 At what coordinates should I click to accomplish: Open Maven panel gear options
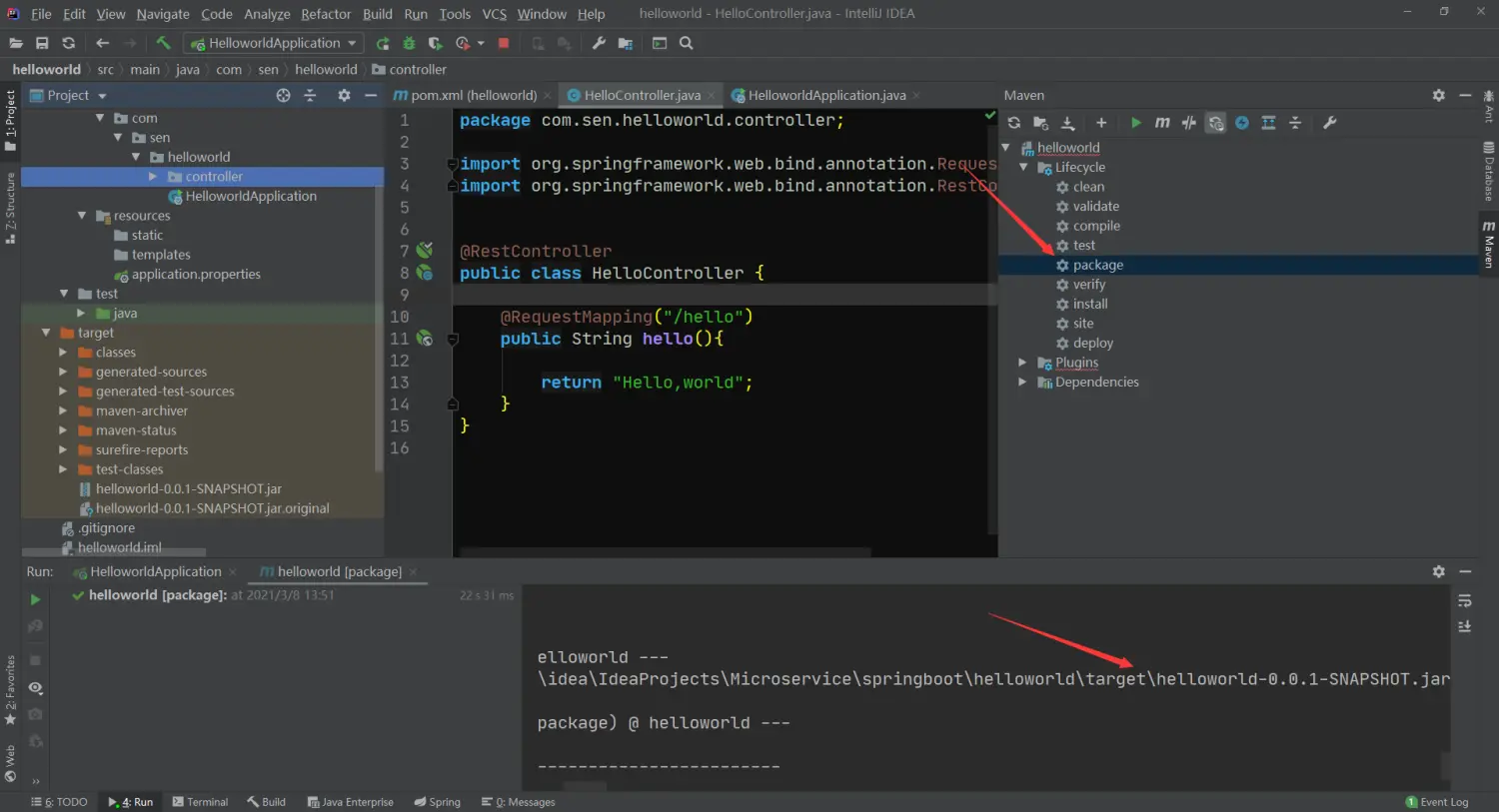point(1438,95)
